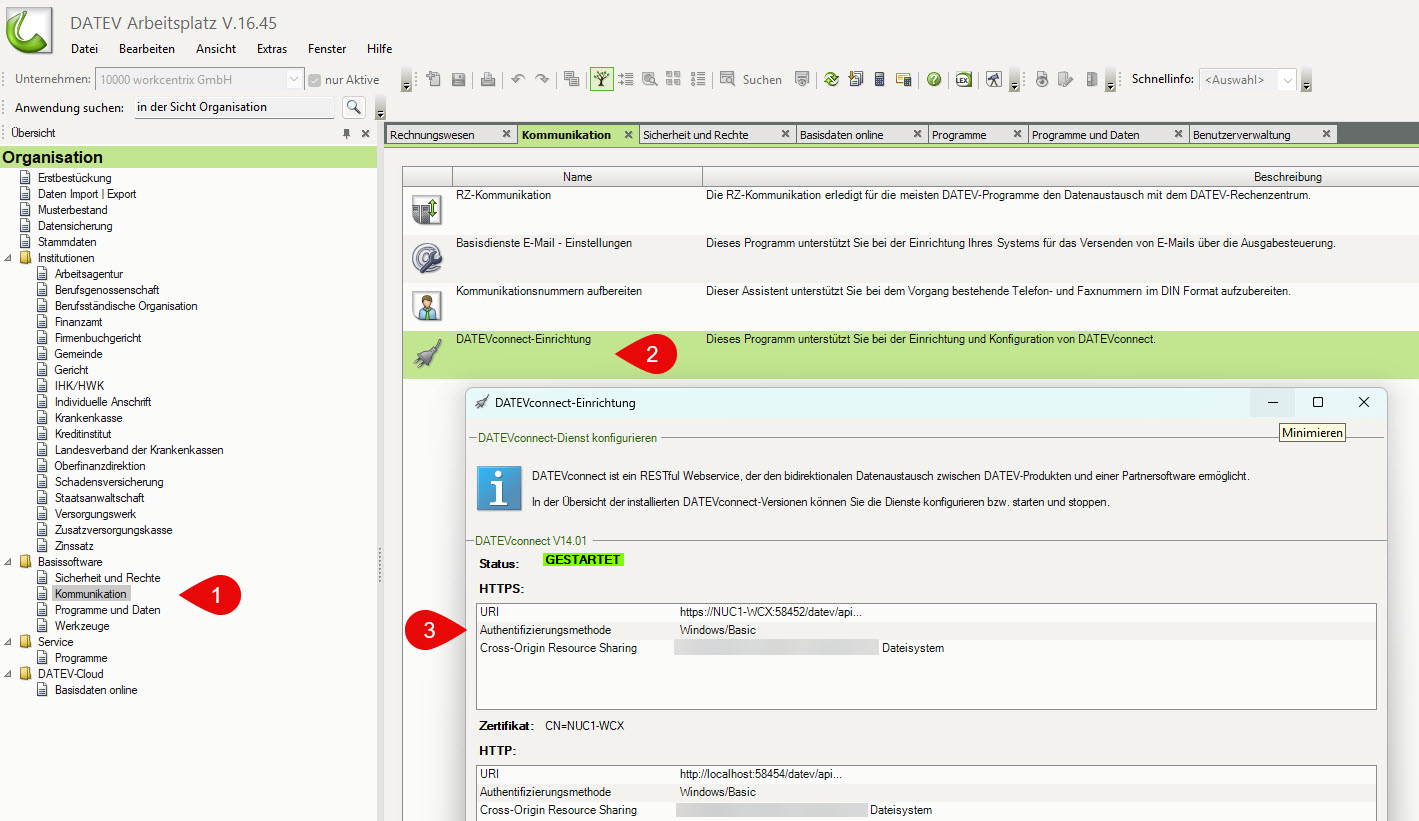Click the green refresh arrows toolbar icon
Viewport: 1419px width, 821px height.
831,79
